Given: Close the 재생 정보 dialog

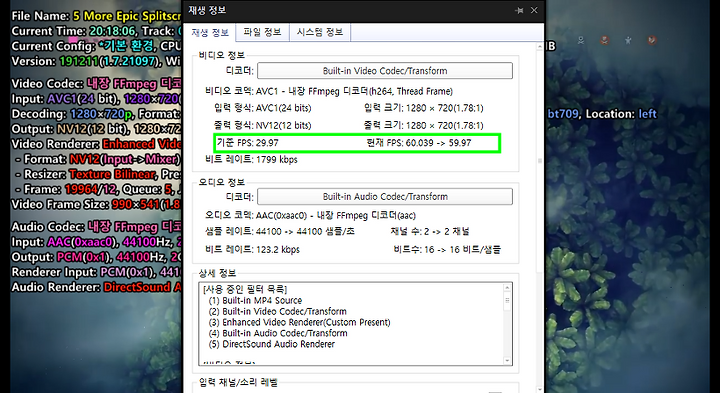Looking at the screenshot, I should click(534, 10).
